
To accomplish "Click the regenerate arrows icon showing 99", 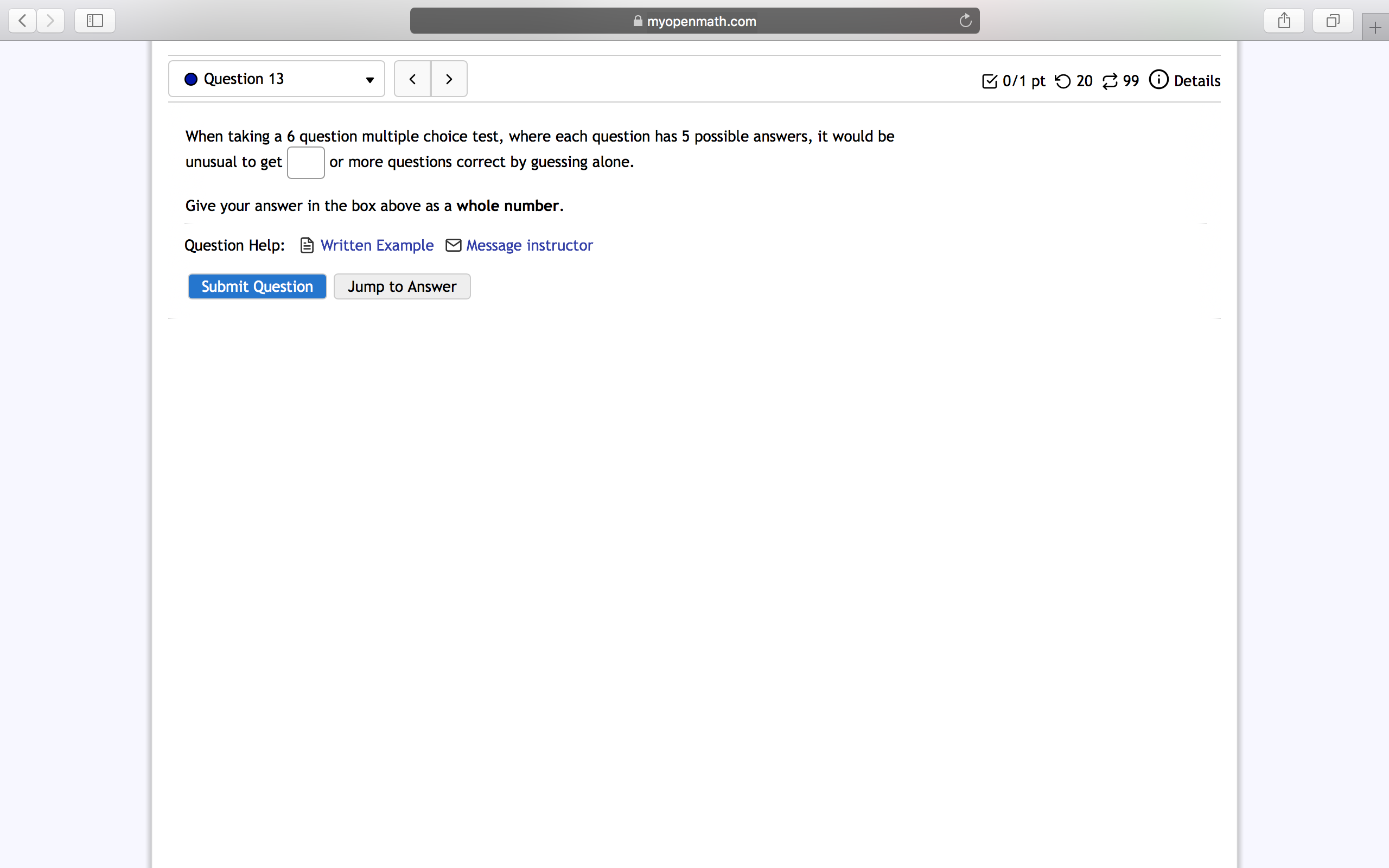I will point(1110,81).
